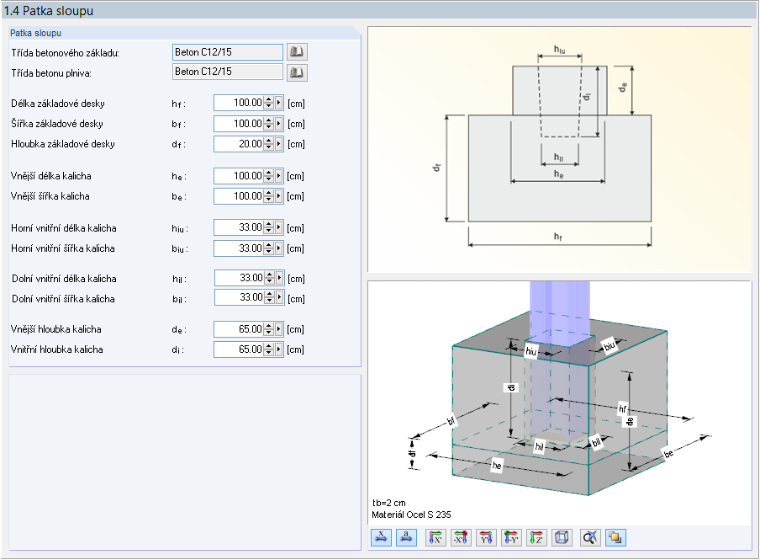This screenshot has width=760, height=560.
Task: Set view in Y direction
Action: click(486, 537)
